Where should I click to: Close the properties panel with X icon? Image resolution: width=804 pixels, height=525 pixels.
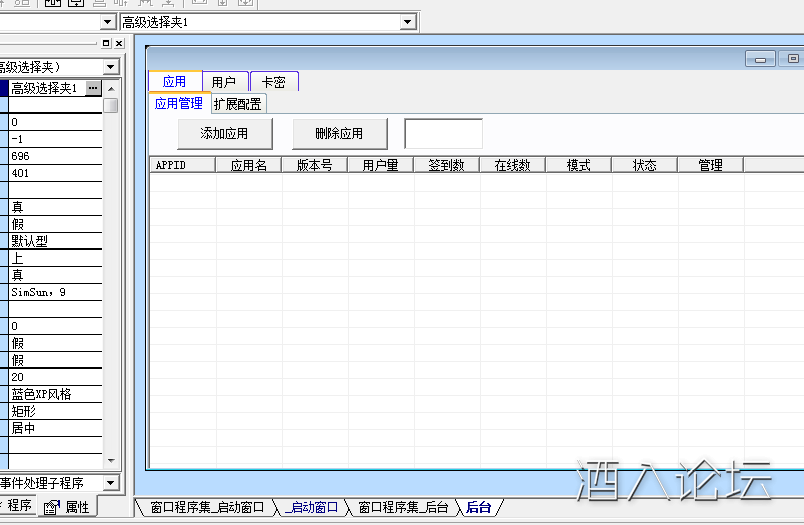click(119, 44)
